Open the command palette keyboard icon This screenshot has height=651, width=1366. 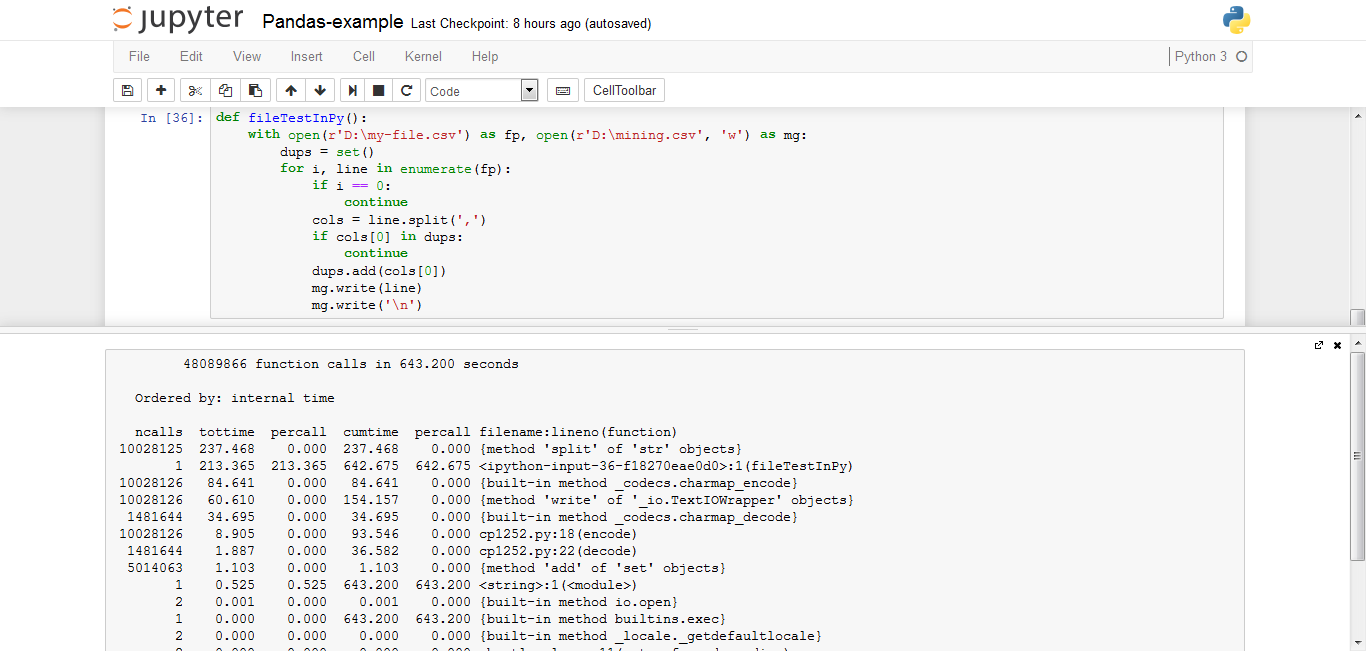point(562,91)
